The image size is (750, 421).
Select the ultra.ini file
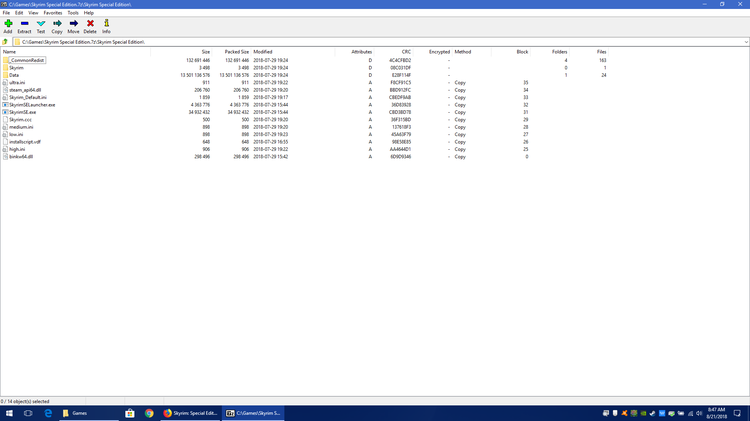17,83
